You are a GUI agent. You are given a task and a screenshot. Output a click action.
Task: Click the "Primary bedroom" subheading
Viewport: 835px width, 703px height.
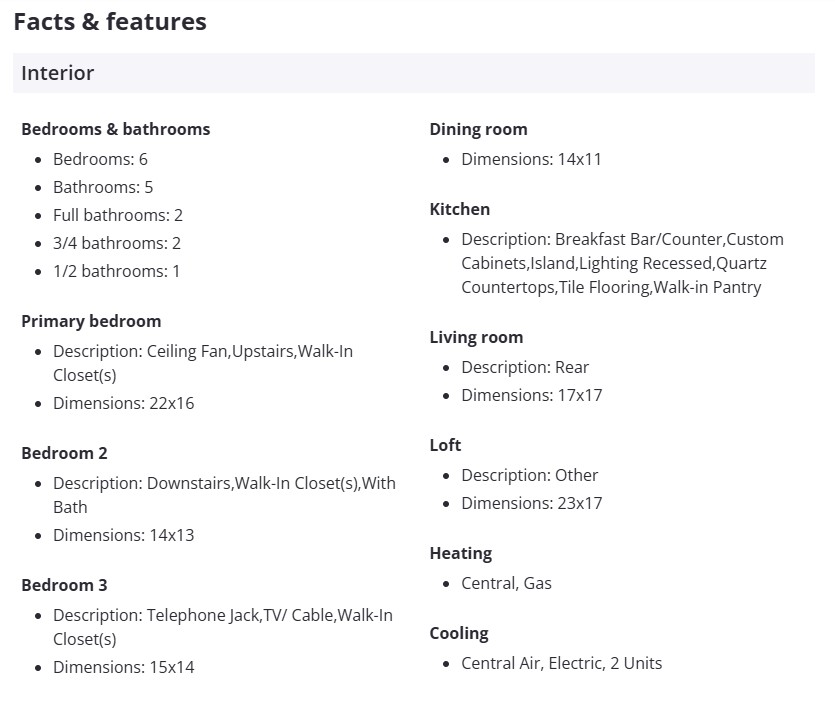click(91, 321)
